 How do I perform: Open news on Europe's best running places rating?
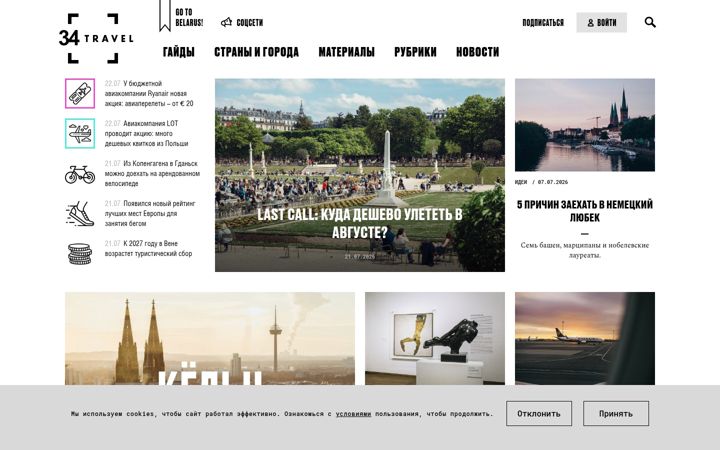pos(150,213)
